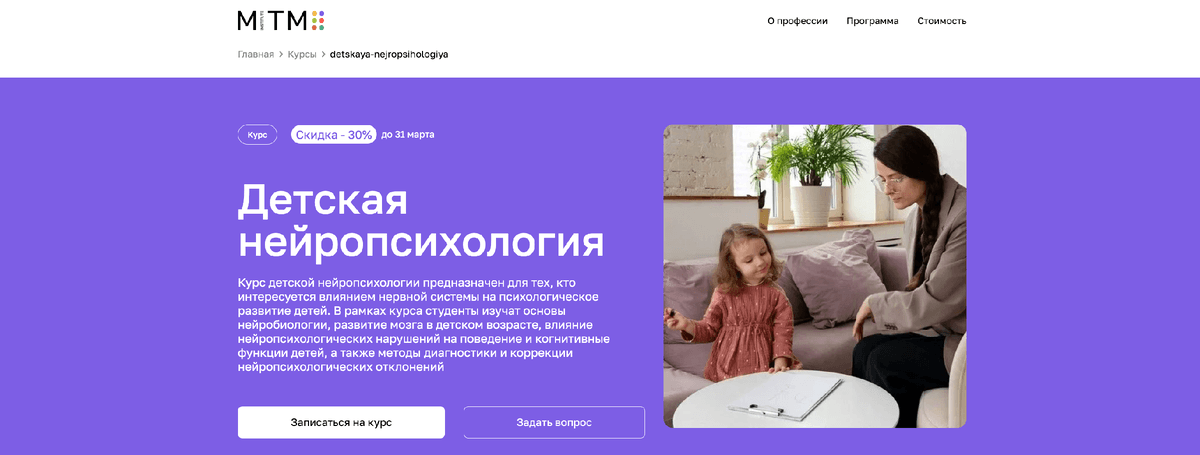The width and height of the screenshot is (1200, 455).
Task: Click the Курс tag badge
Action: click(257, 134)
